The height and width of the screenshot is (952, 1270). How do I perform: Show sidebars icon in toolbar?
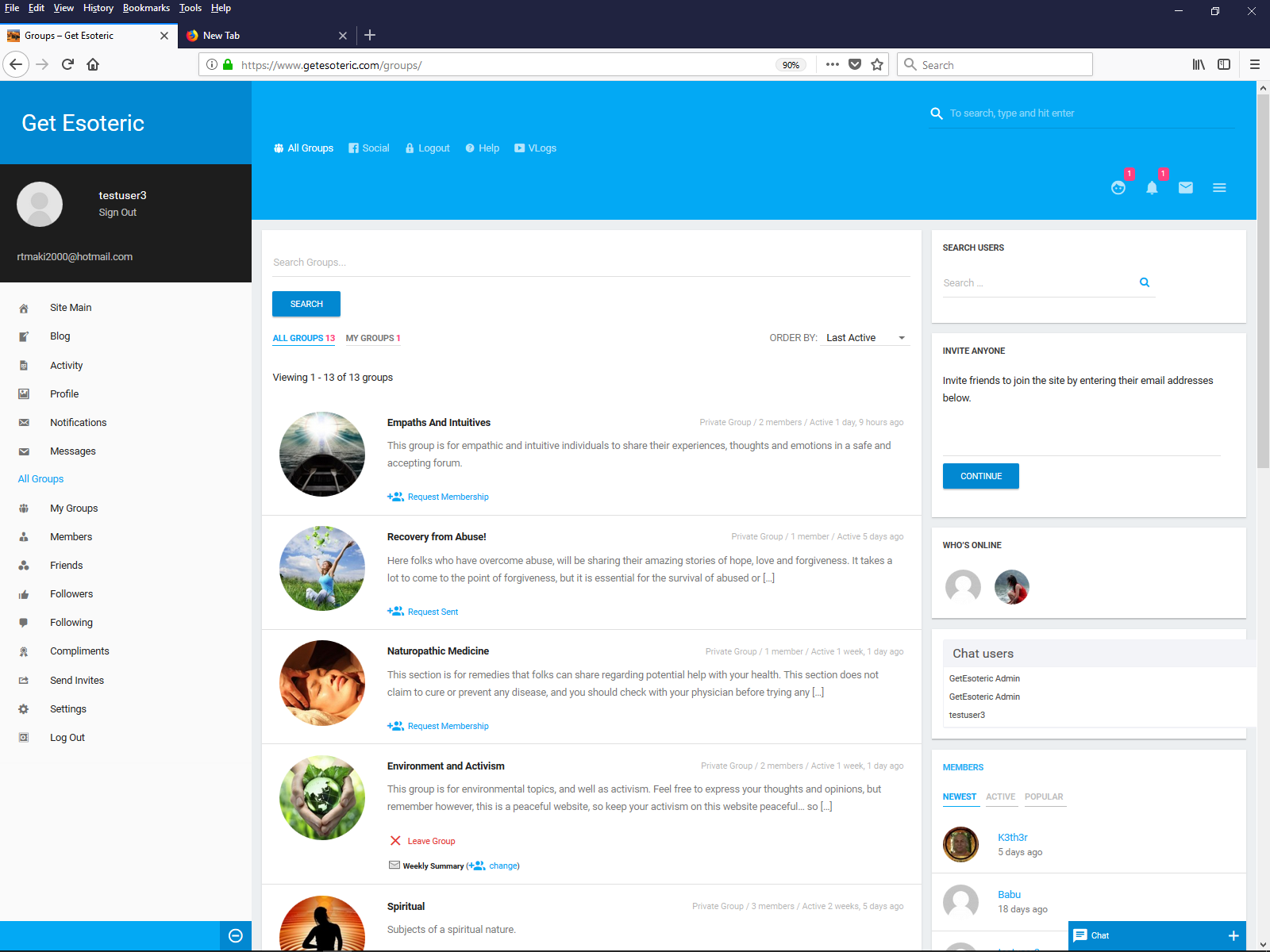tap(1224, 64)
